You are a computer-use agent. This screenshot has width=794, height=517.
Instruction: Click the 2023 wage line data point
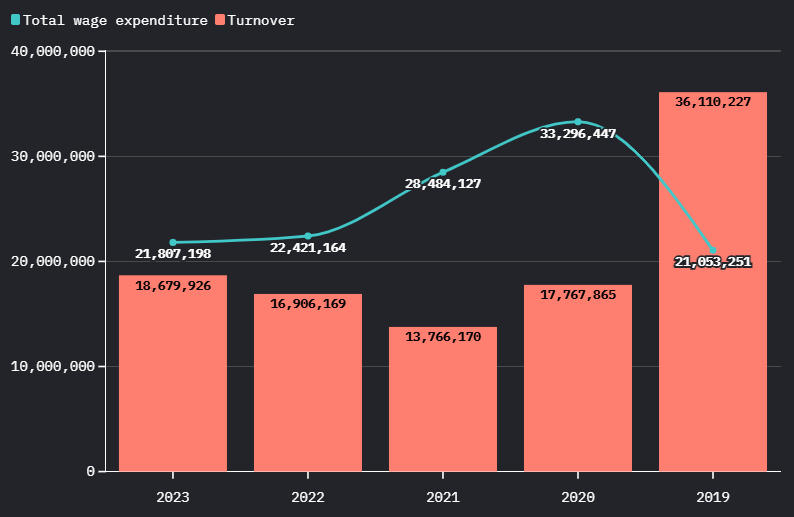(173, 242)
